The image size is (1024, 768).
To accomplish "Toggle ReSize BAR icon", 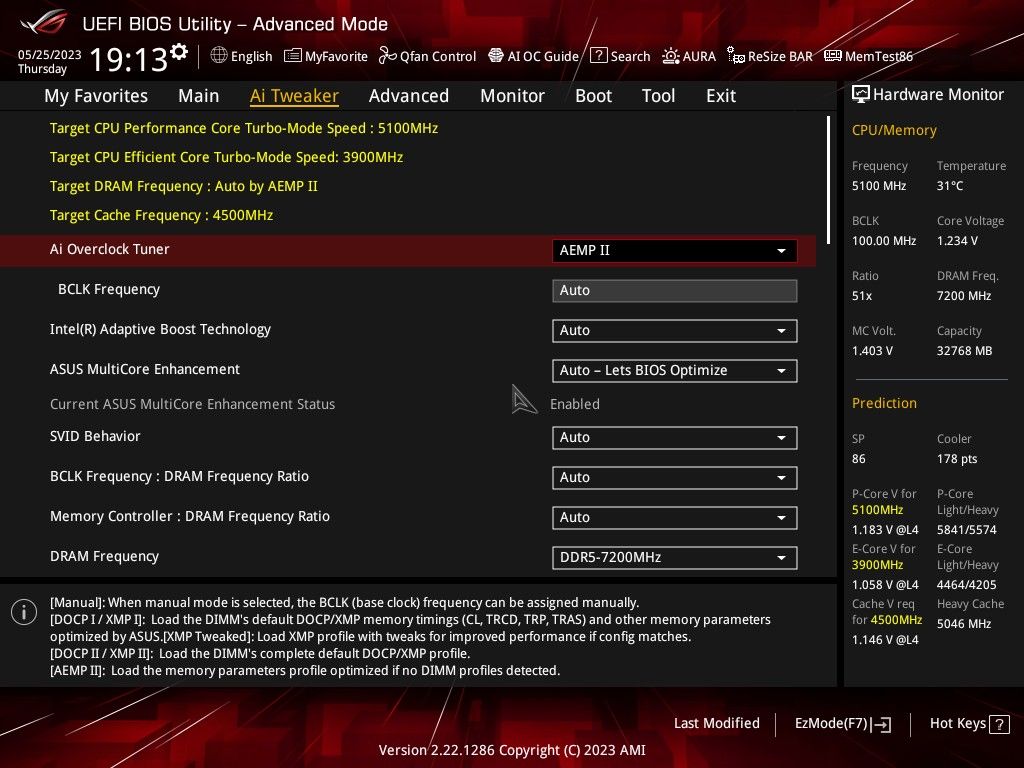I will 736,56.
